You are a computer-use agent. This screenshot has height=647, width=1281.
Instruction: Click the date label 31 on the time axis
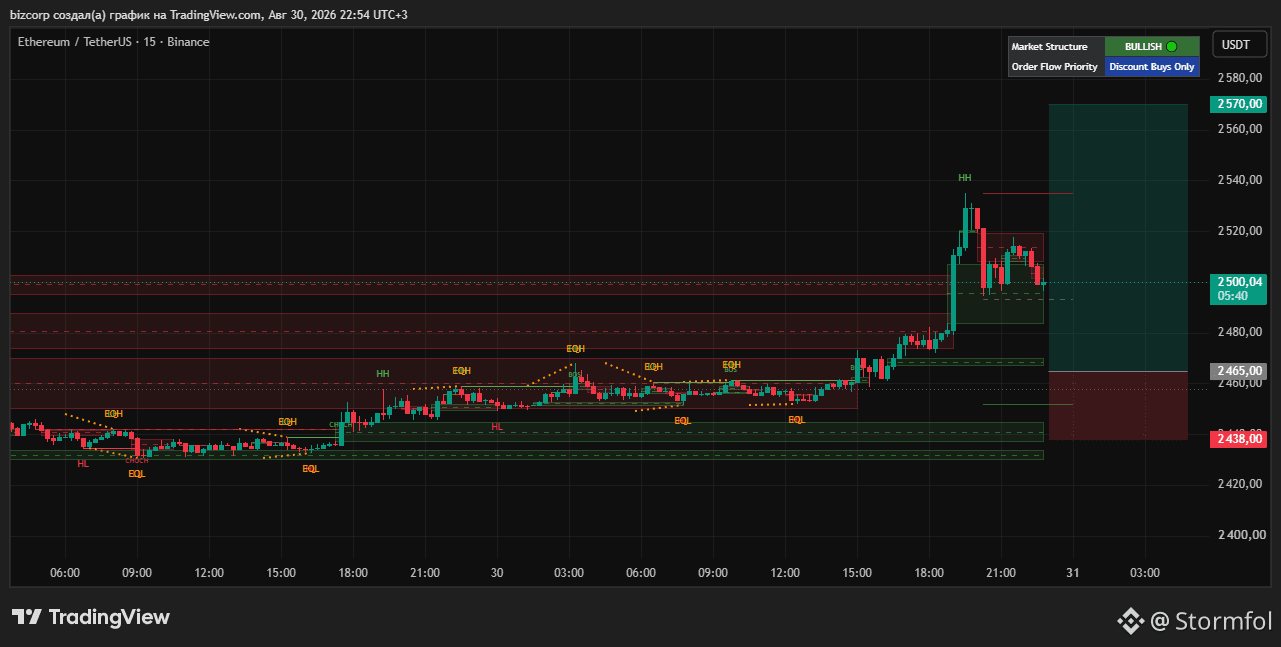tap(1073, 573)
